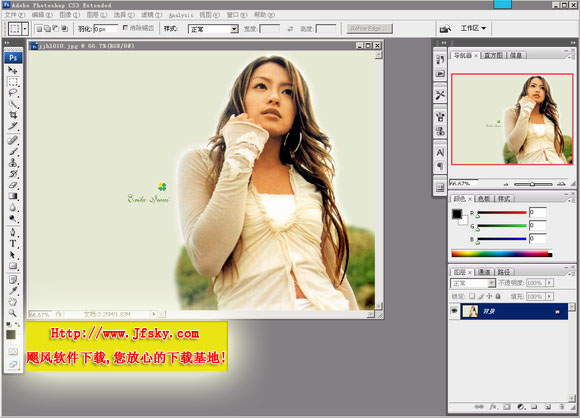Select the Eraser tool
Viewport: 580px width, 418px height.
[13, 185]
